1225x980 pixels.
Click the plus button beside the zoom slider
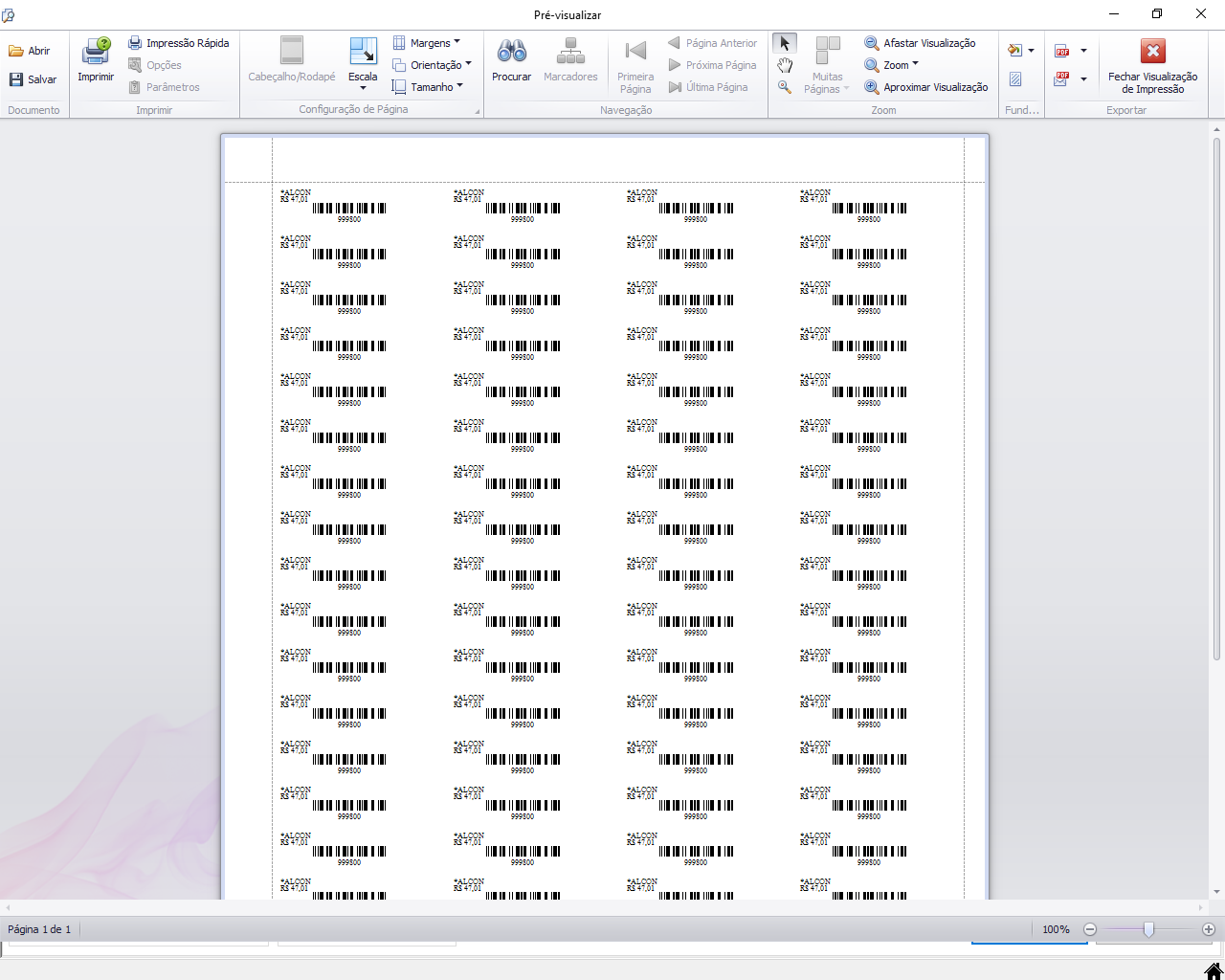1209,929
